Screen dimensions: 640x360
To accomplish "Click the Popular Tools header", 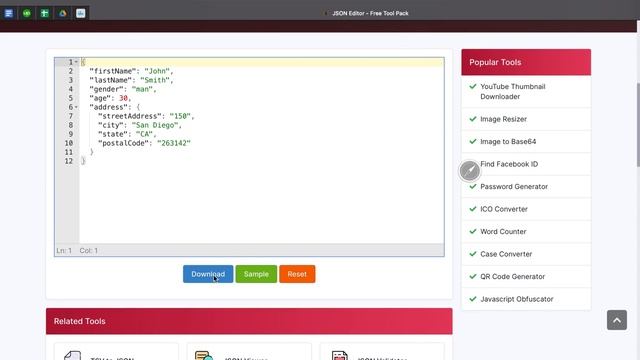I will click(526, 62).
